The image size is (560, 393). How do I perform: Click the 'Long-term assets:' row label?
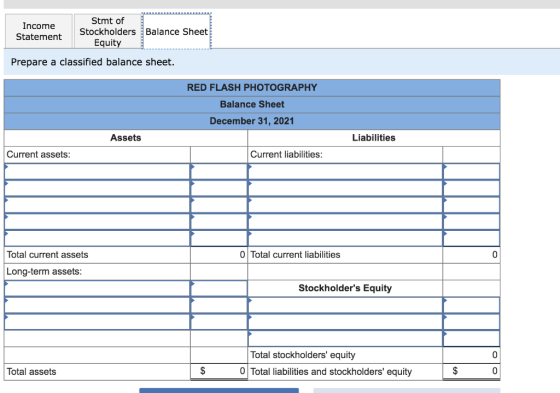coord(44,272)
